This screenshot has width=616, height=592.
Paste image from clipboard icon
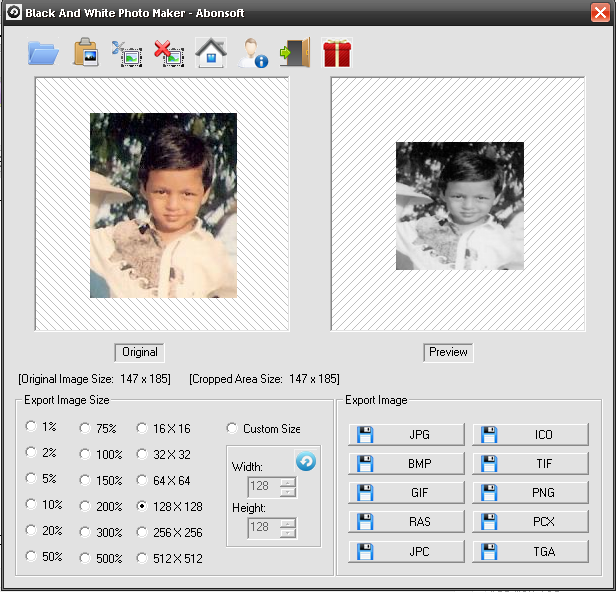point(86,52)
